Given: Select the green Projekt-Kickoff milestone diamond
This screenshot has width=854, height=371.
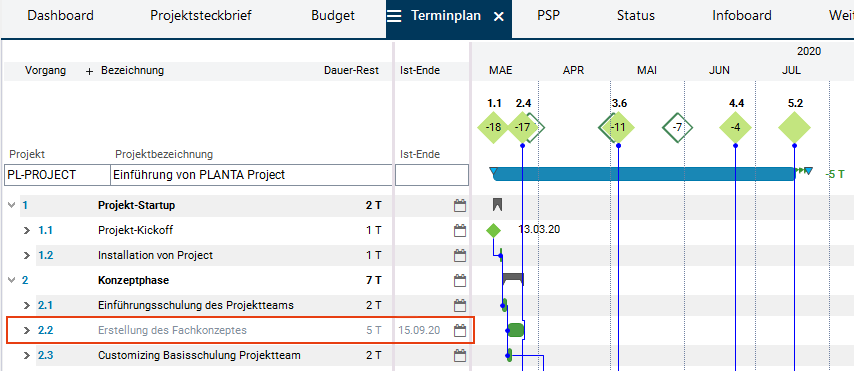Looking at the screenshot, I should (x=493, y=230).
